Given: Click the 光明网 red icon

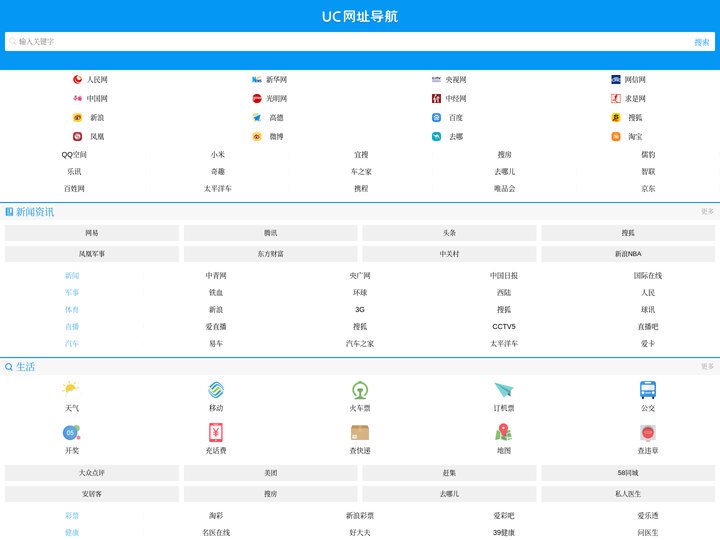Looking at the screenshot, I should 257,98.
